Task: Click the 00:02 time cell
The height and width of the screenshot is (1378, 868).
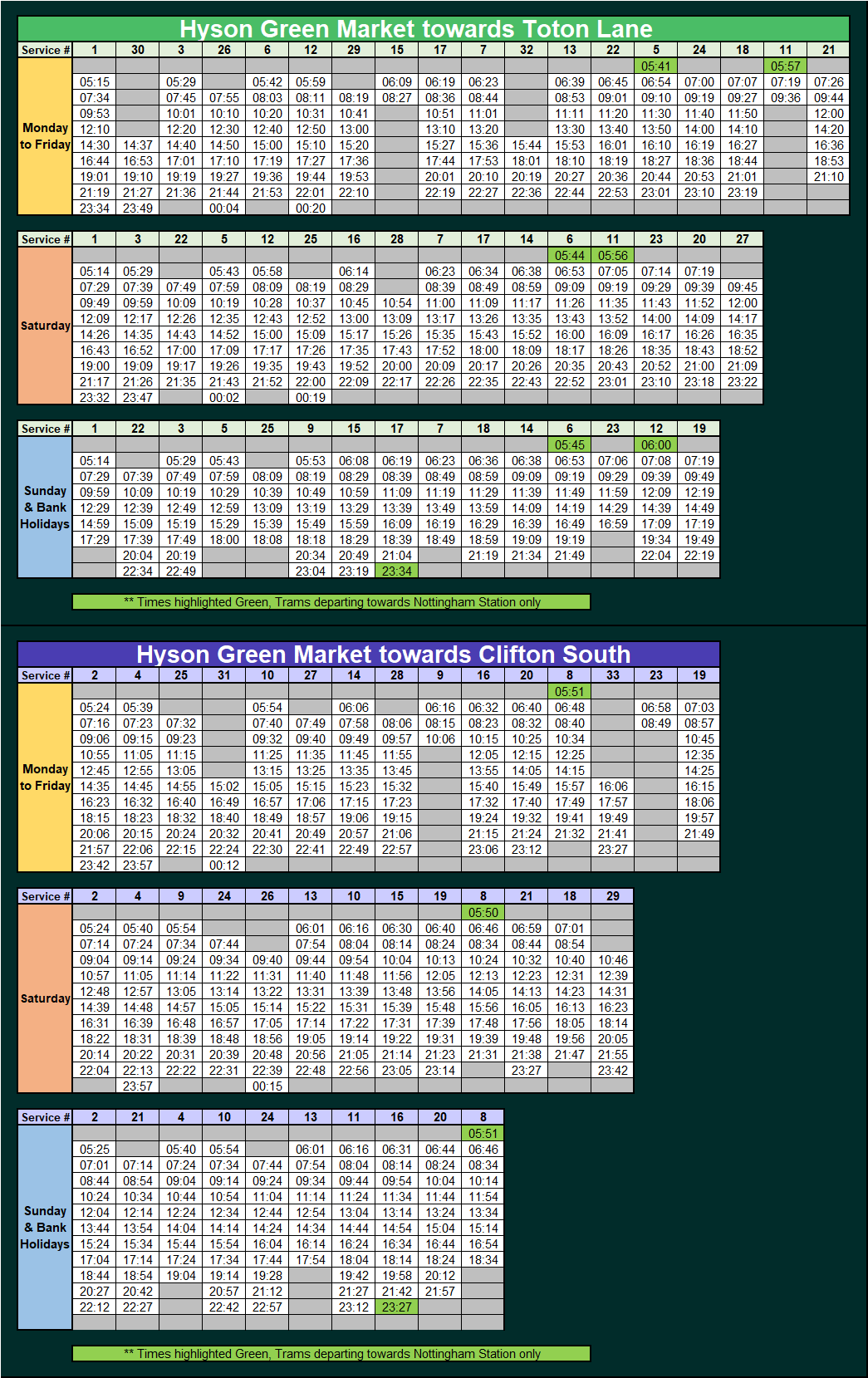Action: [x=224, y=397]
